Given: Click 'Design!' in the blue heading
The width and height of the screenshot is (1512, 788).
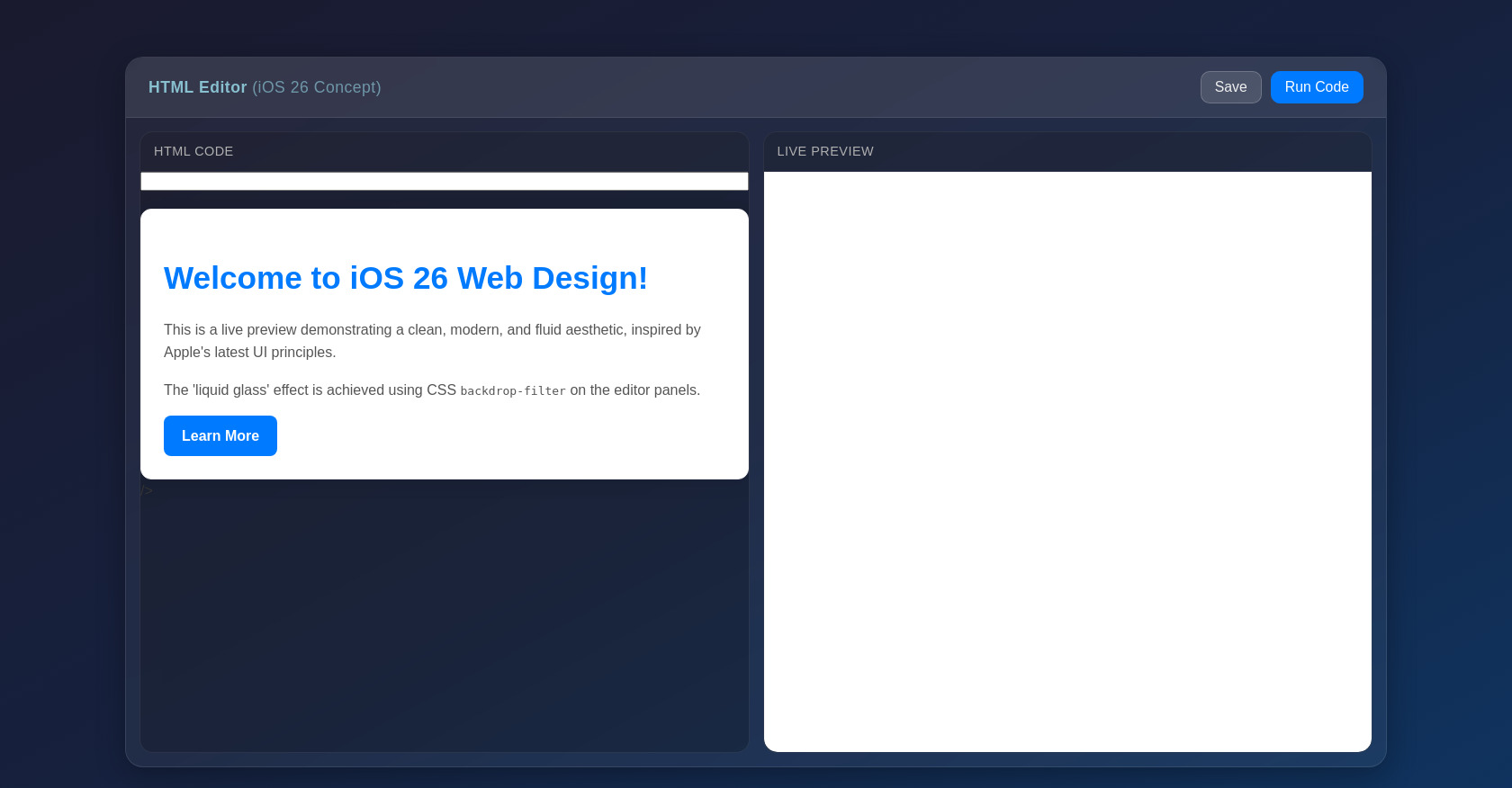Looking at the screenshot, I should coord(589,279).
